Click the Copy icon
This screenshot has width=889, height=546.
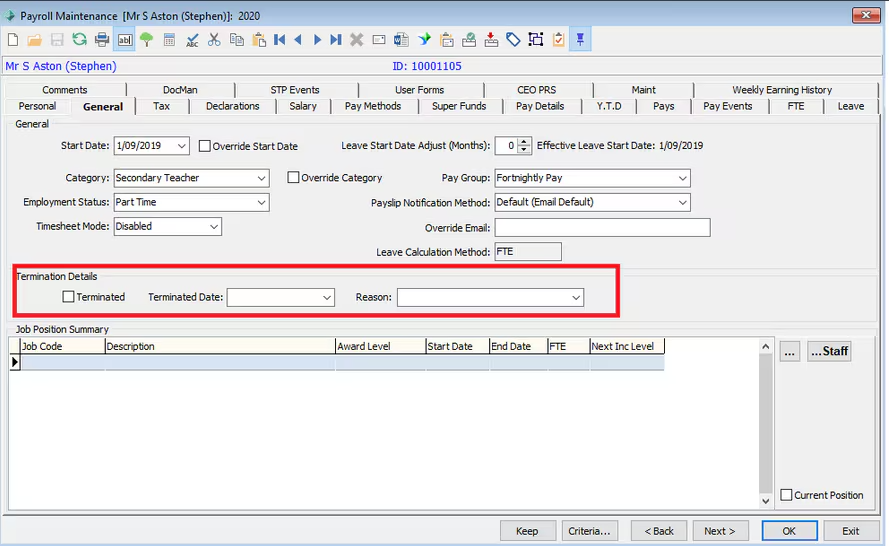point(236,40)
